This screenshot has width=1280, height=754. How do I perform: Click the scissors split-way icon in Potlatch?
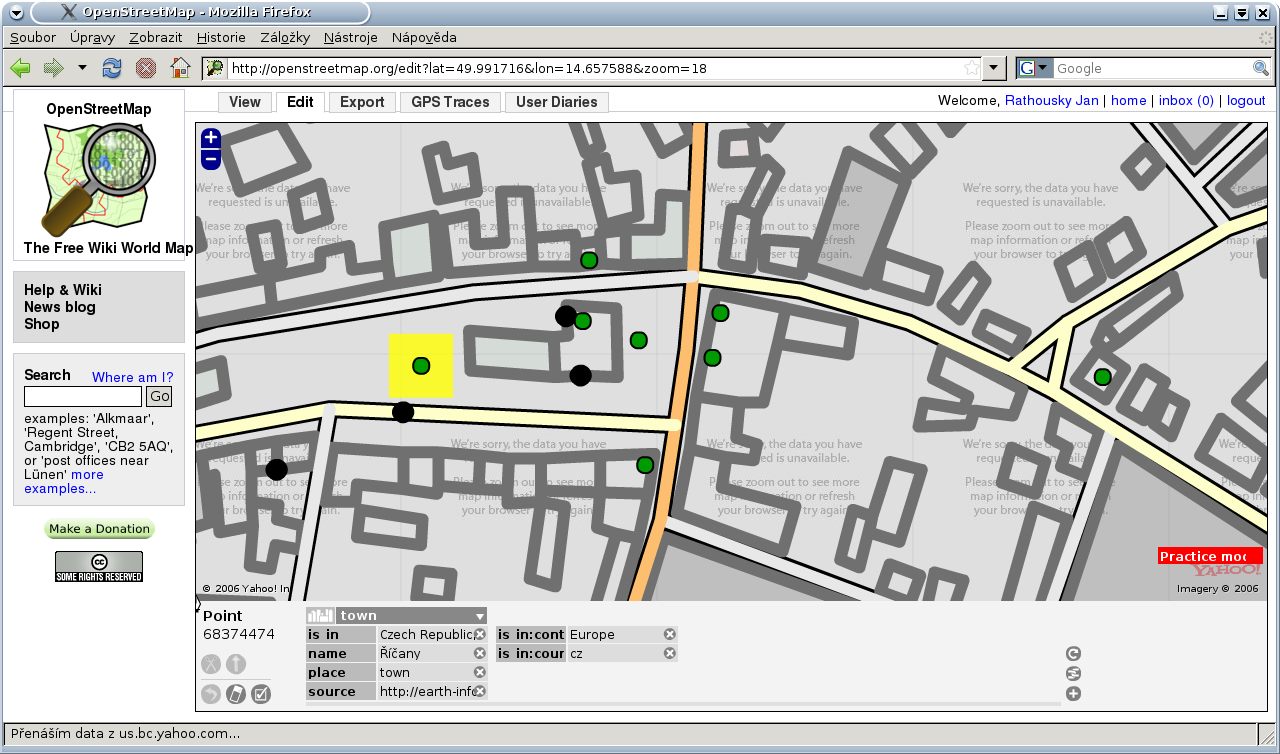(211, 664)
